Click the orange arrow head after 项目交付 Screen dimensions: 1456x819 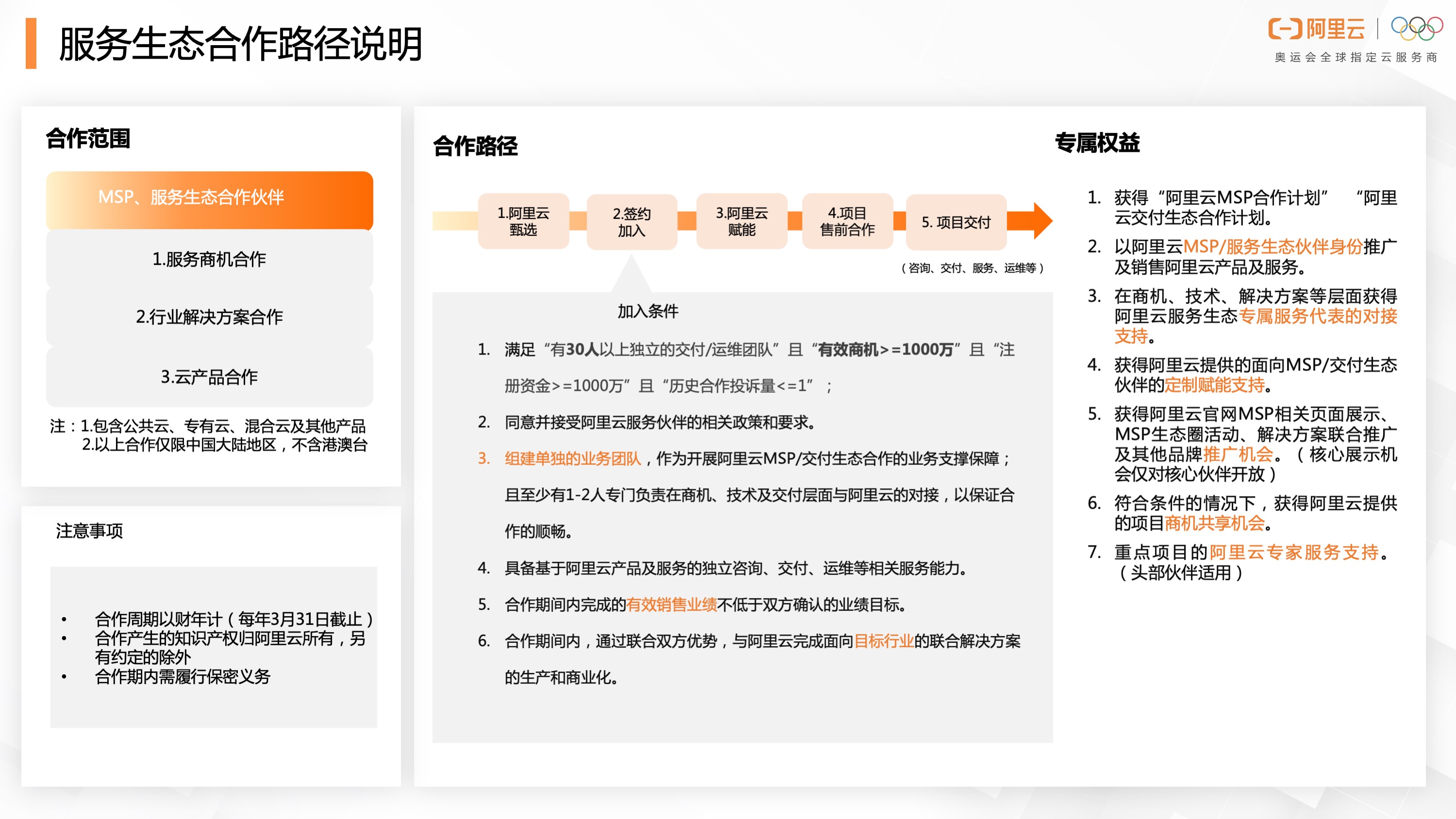tap(1041, 221)
